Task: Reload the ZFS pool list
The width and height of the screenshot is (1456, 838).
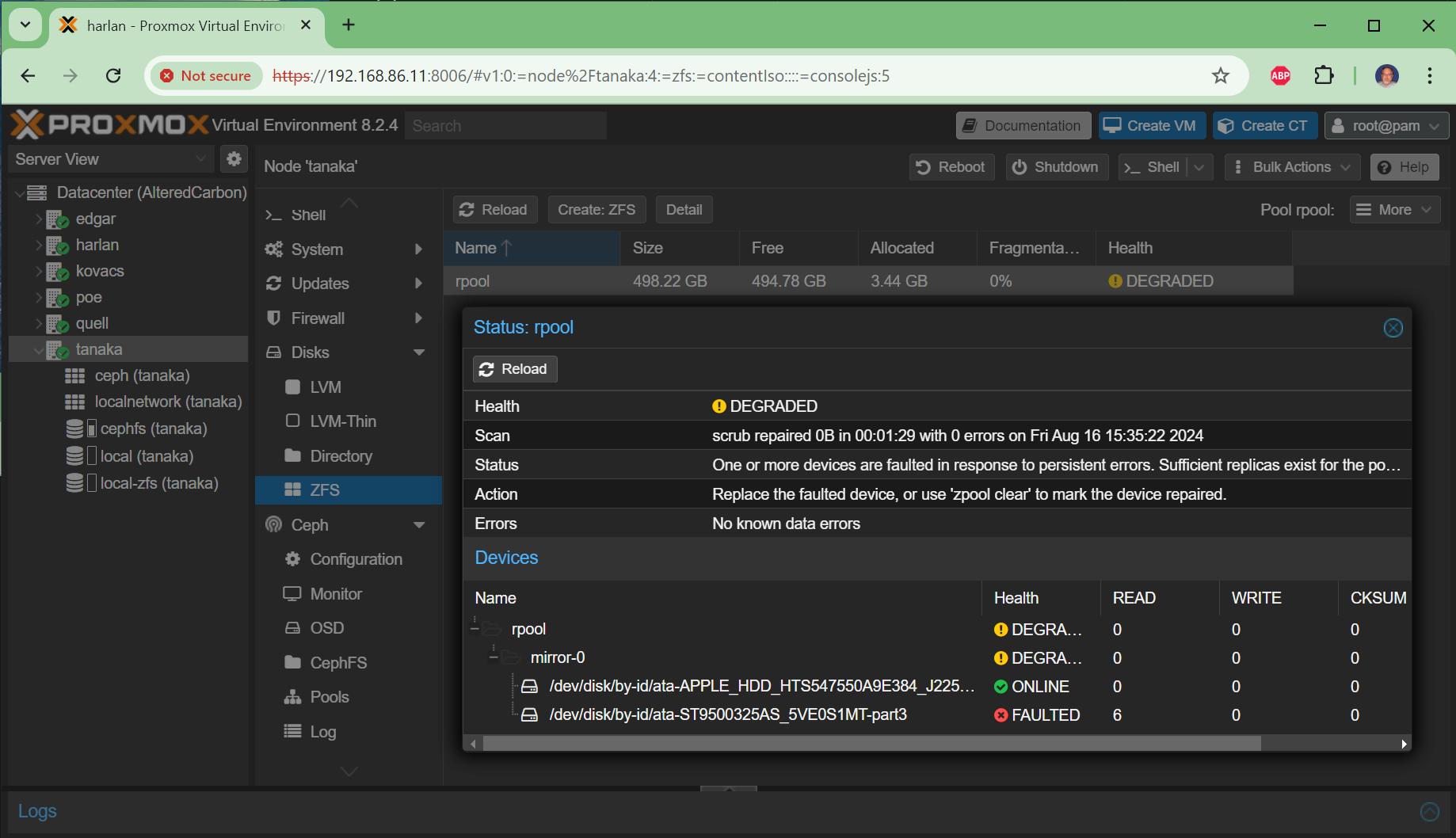Action: pos(495,210)
